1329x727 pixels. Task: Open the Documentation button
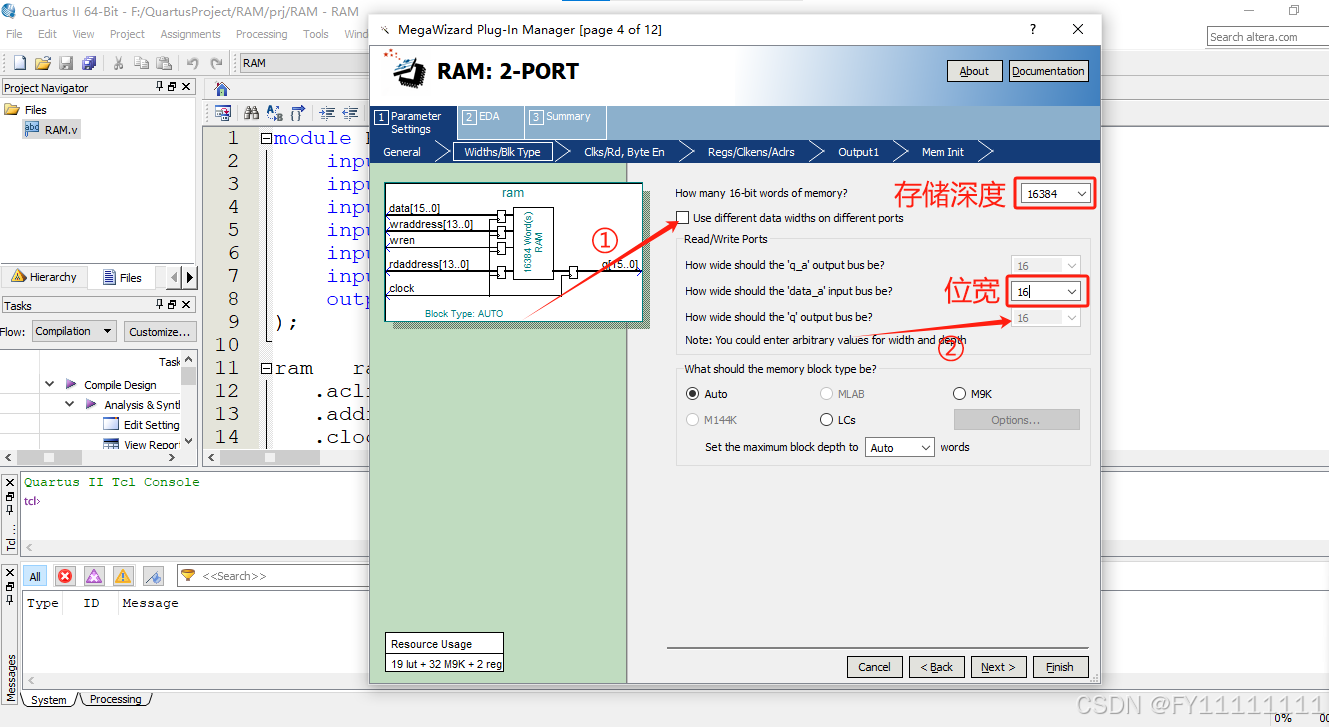1048,71
